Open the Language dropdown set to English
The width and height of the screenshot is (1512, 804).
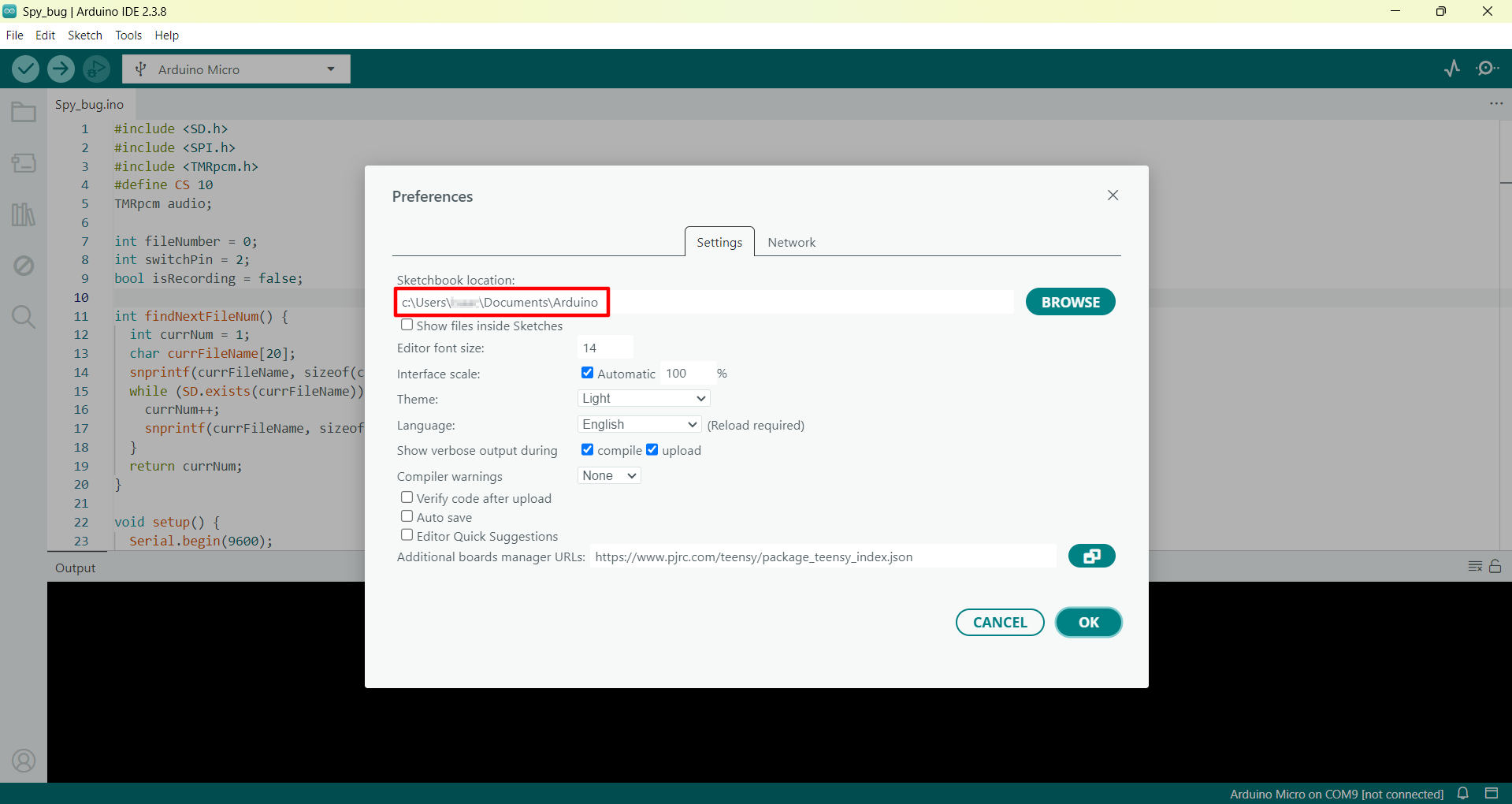[639, 424]
